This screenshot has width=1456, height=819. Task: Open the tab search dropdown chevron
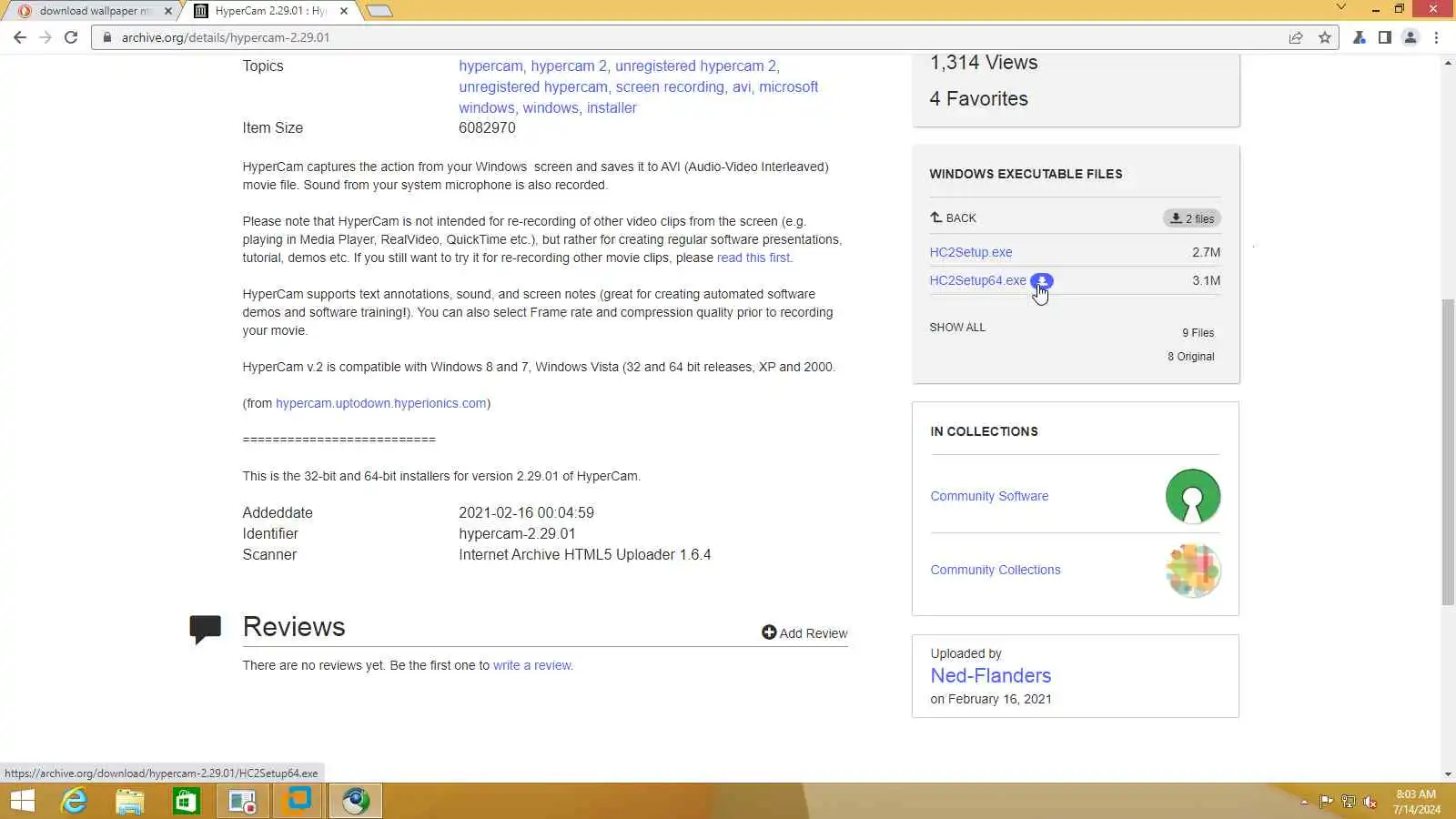1340,7
